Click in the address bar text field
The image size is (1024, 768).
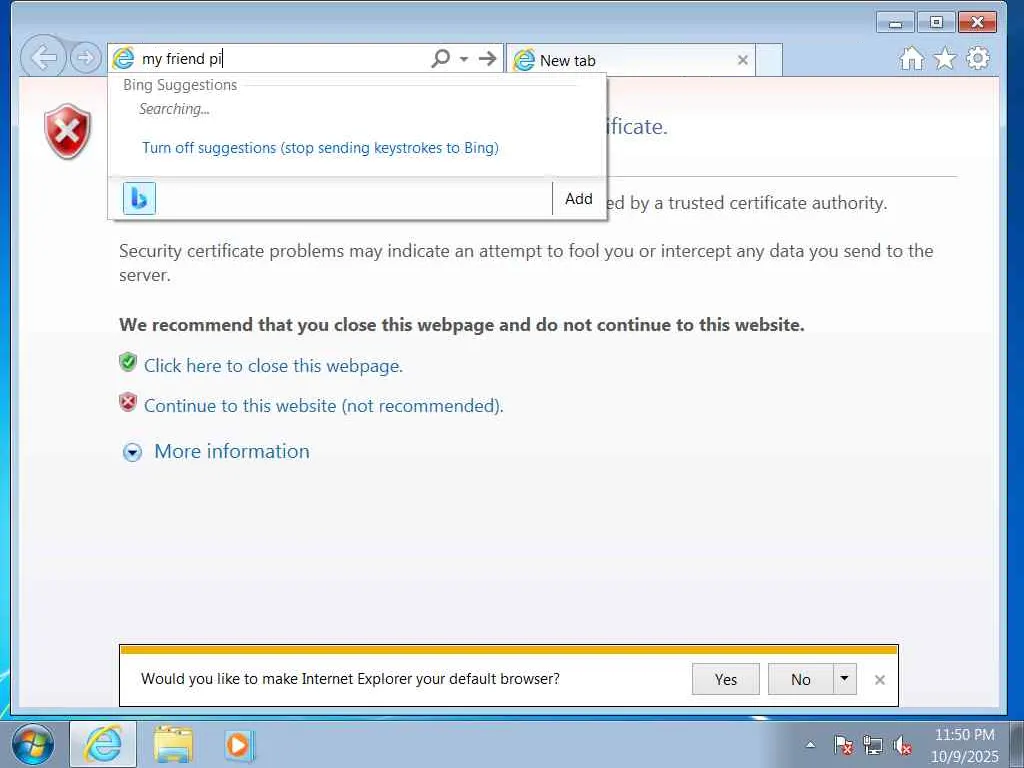283,59
